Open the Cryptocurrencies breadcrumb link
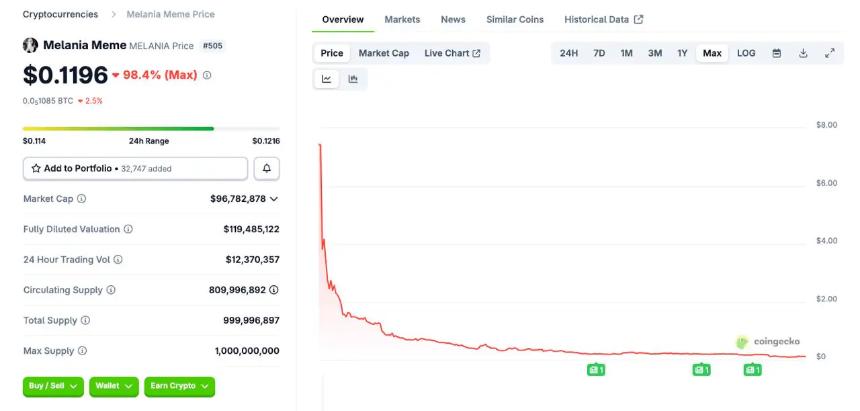Viewport: 860px width, 411px height. (60, 14)
